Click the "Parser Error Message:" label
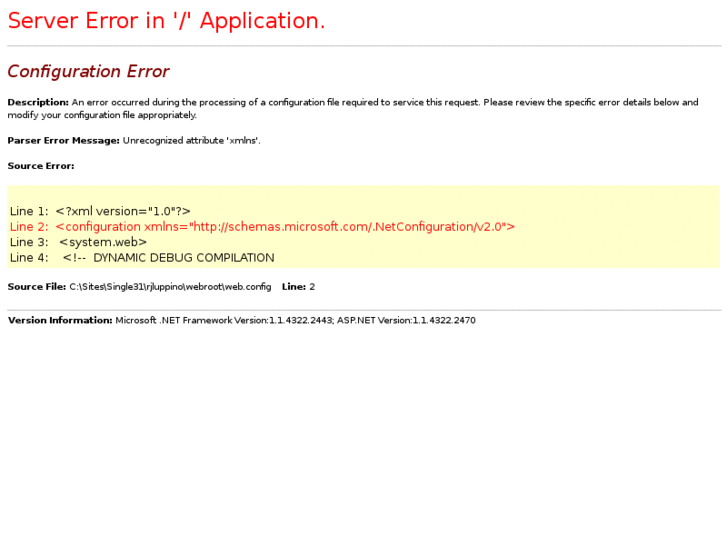 pyautogui.click(x=64, y=141)
